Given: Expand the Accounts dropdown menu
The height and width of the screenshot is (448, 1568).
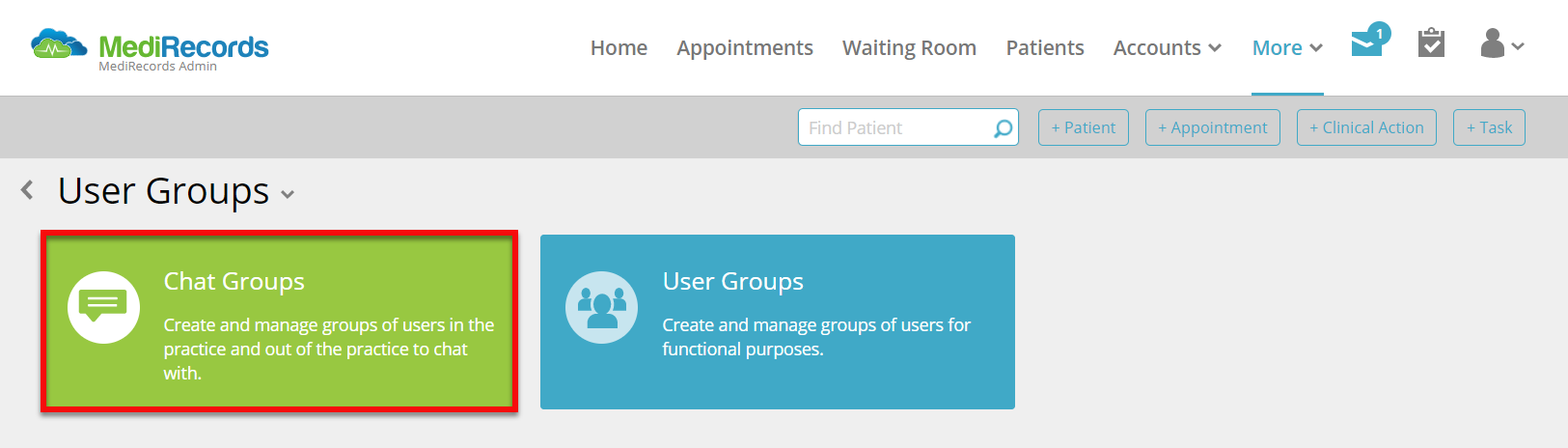Looking at the screenshot, I should pyautogui.click(x=1168, y=47).
